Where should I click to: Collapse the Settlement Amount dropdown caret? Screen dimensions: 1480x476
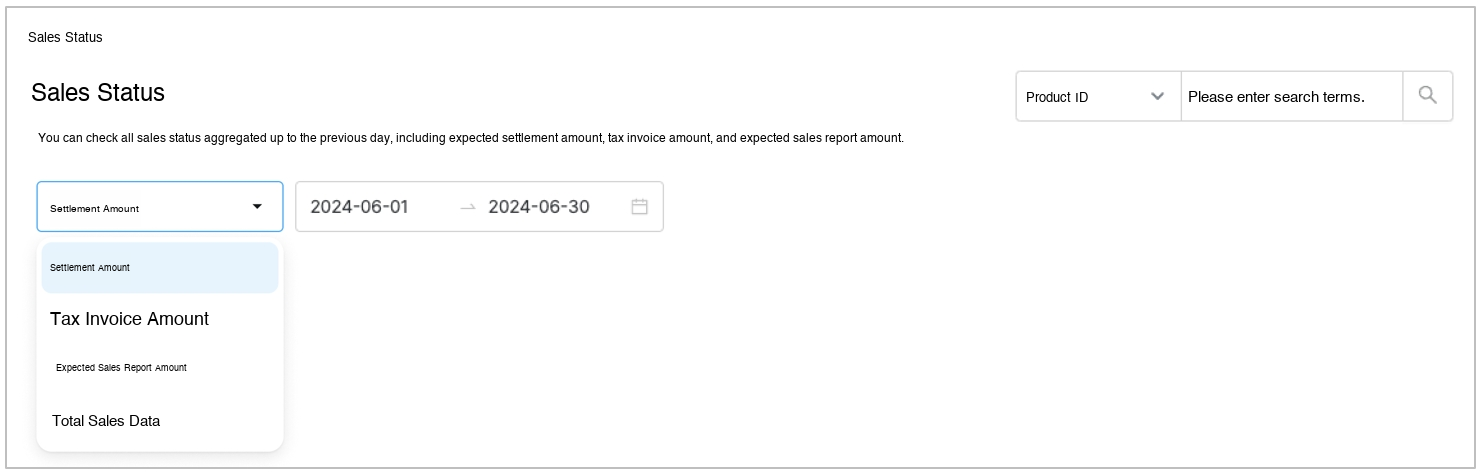[257, 207]
